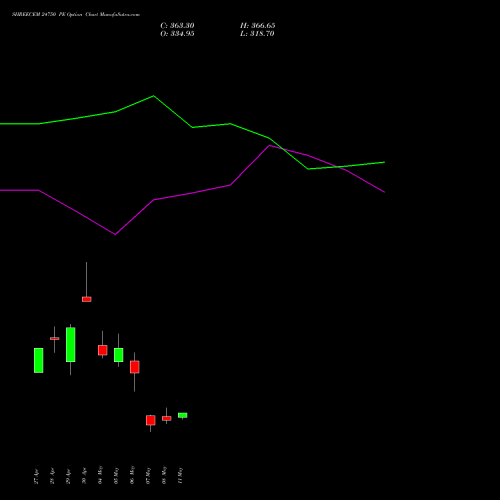Image resolution: width=500 pixels, height=500 pixels.
Task: Click the high value H: 366.65
Action: [258, 26]
